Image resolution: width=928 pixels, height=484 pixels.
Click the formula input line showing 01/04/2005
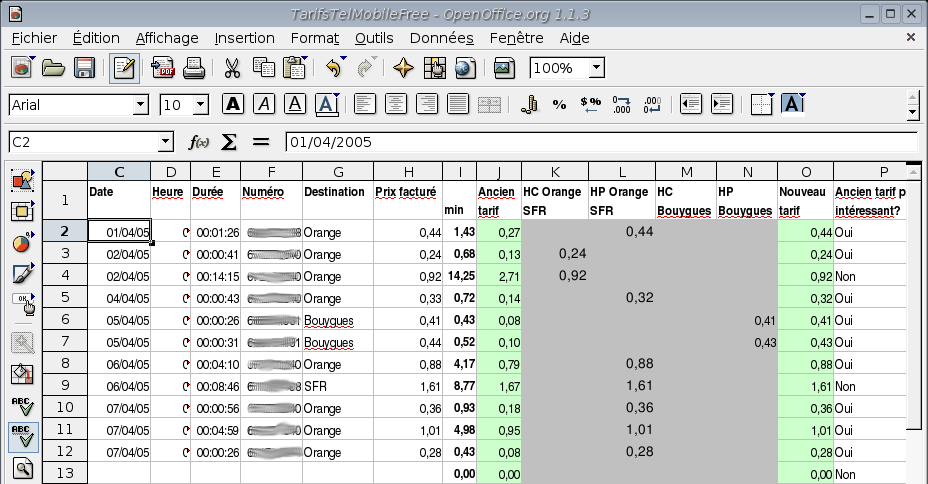tap(601, 142)
